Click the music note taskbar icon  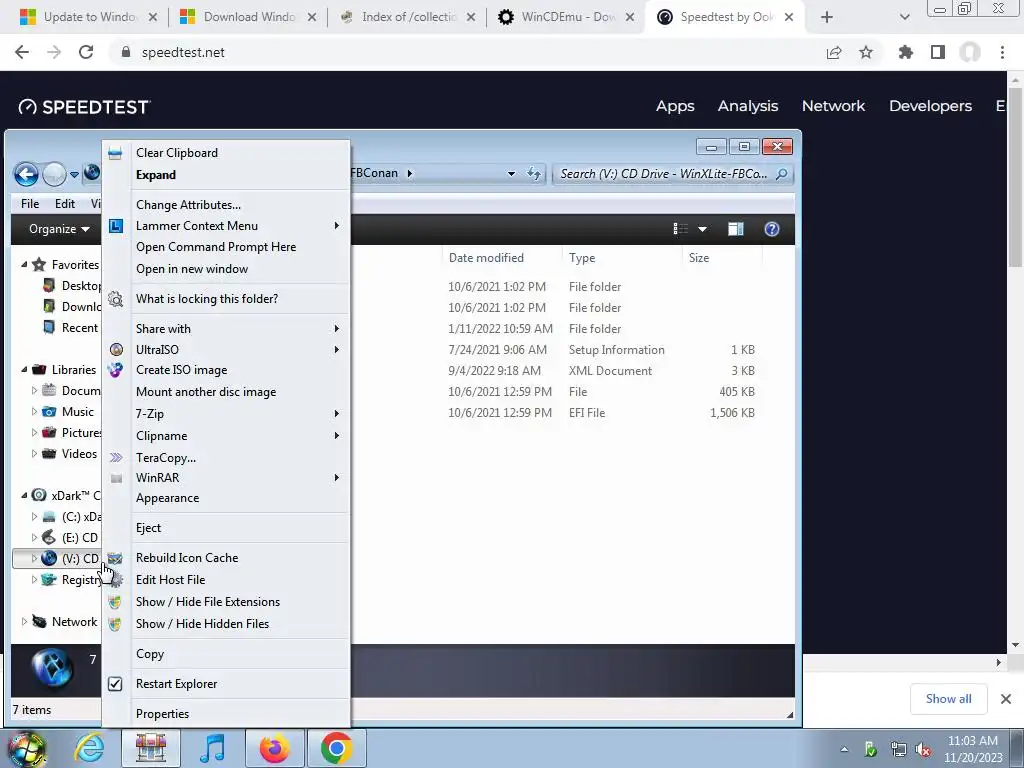[213, 748]
